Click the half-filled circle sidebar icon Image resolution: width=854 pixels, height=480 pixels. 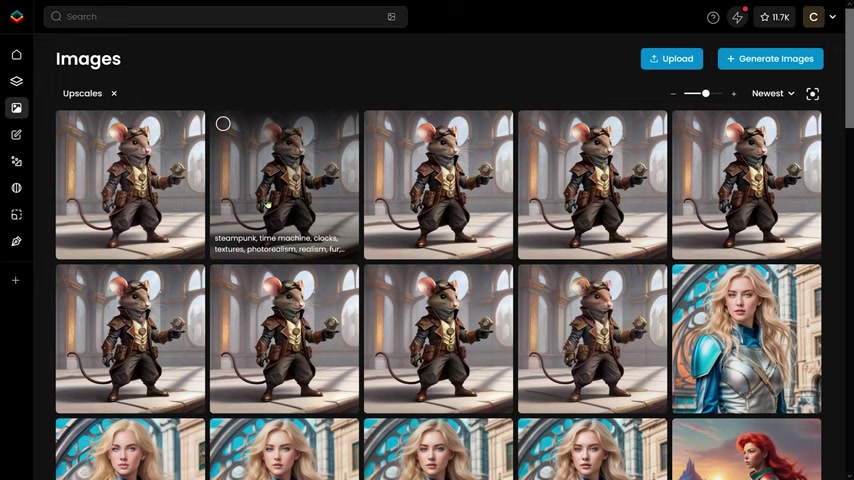(x=16, y=188)
